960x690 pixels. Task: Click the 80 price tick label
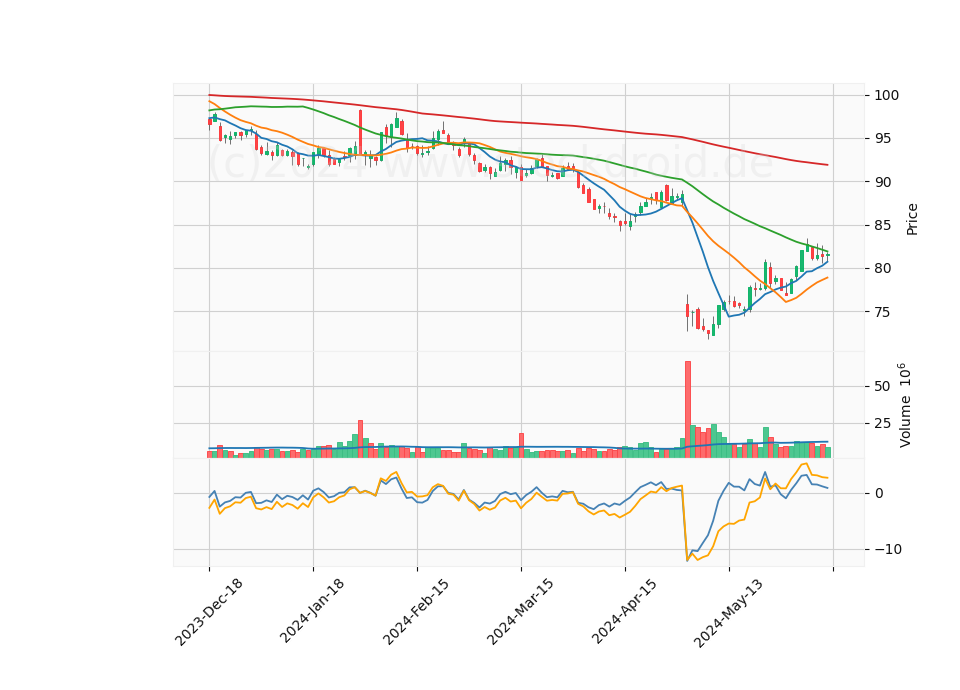pyautogui.click(x=882, y=269)
